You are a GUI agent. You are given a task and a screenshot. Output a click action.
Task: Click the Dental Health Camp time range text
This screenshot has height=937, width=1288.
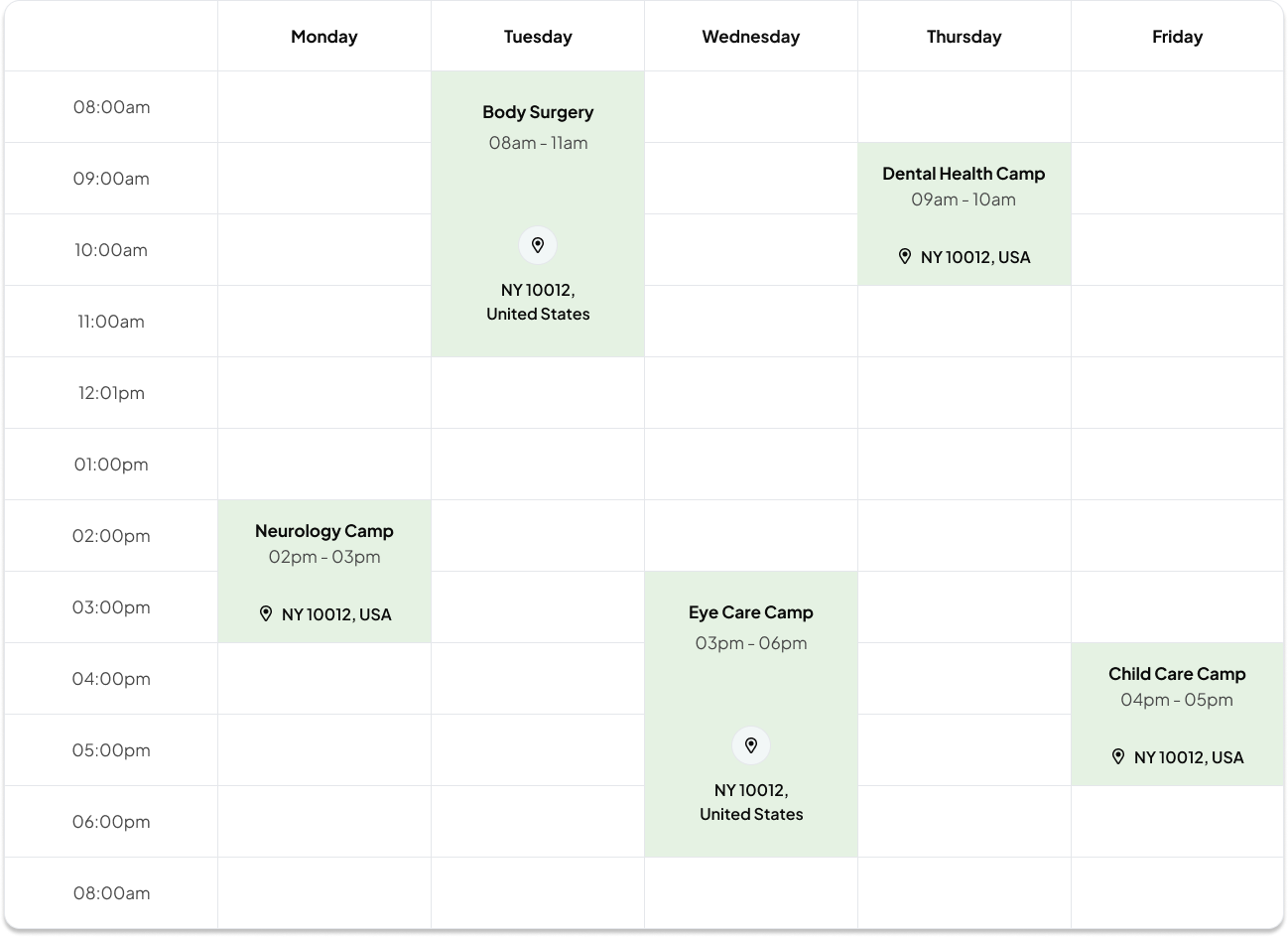click(x=964, y=199)
